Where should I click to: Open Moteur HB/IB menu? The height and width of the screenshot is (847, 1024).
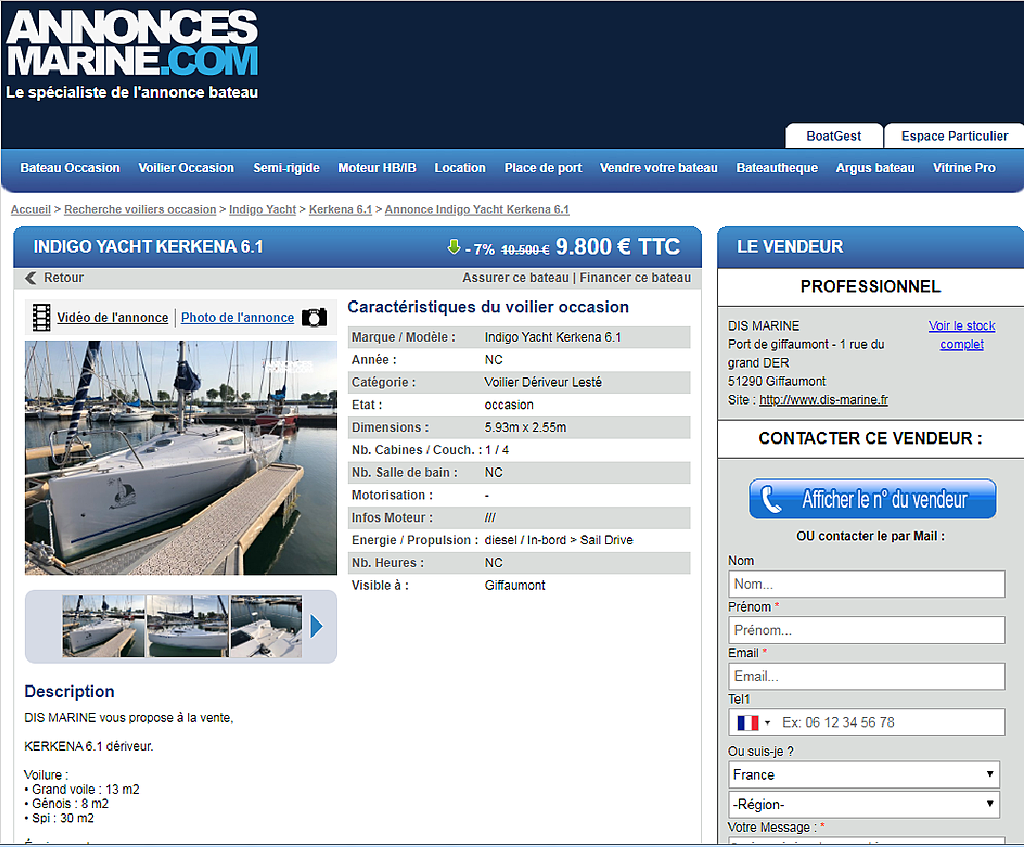click(377, 168)
